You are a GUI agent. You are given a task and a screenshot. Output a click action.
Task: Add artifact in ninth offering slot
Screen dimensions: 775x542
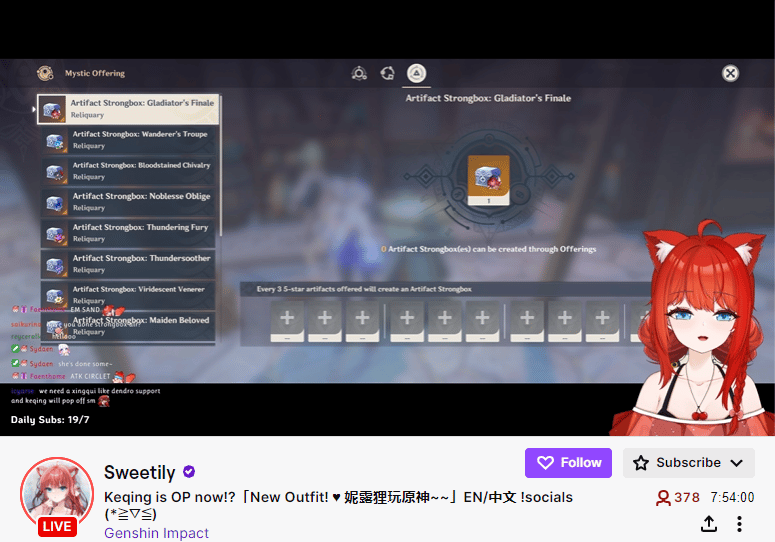(x=603, y=321)
